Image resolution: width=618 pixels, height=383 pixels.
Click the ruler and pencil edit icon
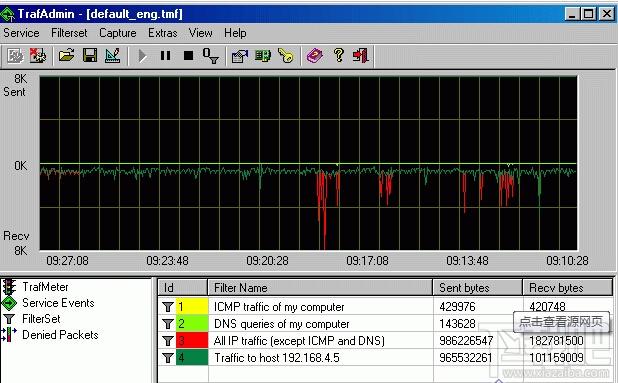point(113,56)
